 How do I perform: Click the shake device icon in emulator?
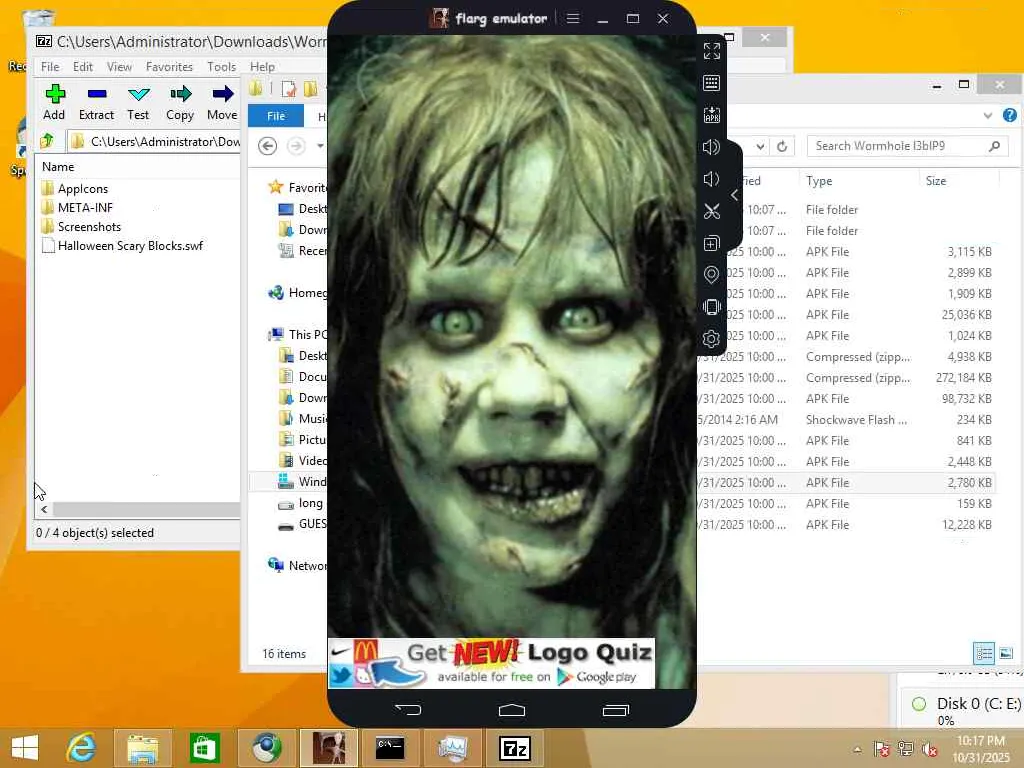tap(711, 307)
